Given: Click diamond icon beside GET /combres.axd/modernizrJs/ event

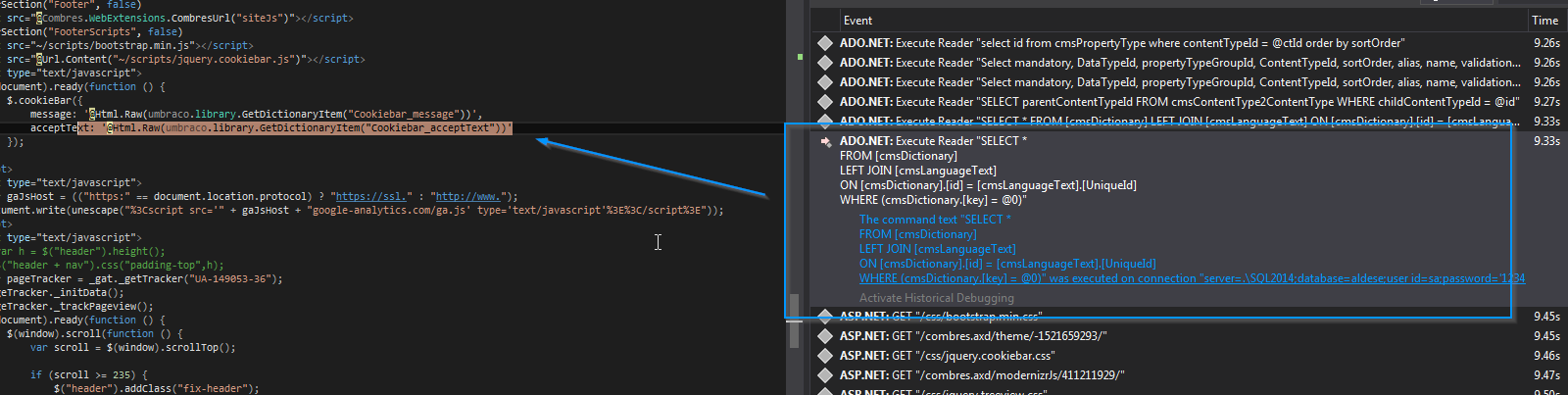Looking at the screenshot, I should (825, 375).
